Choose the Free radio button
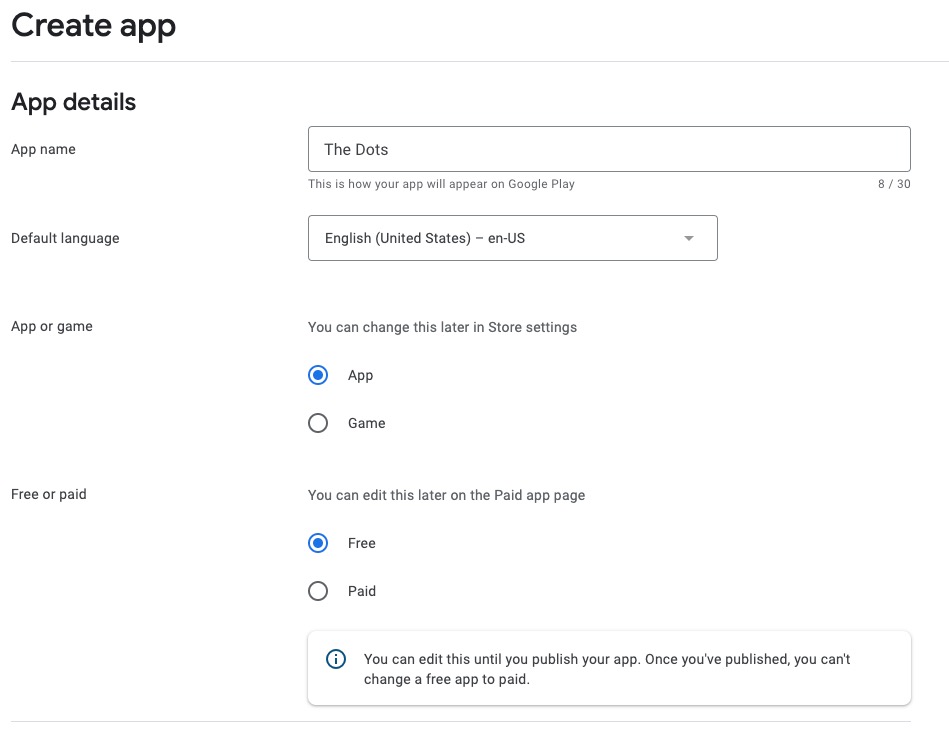 point(318,544)
